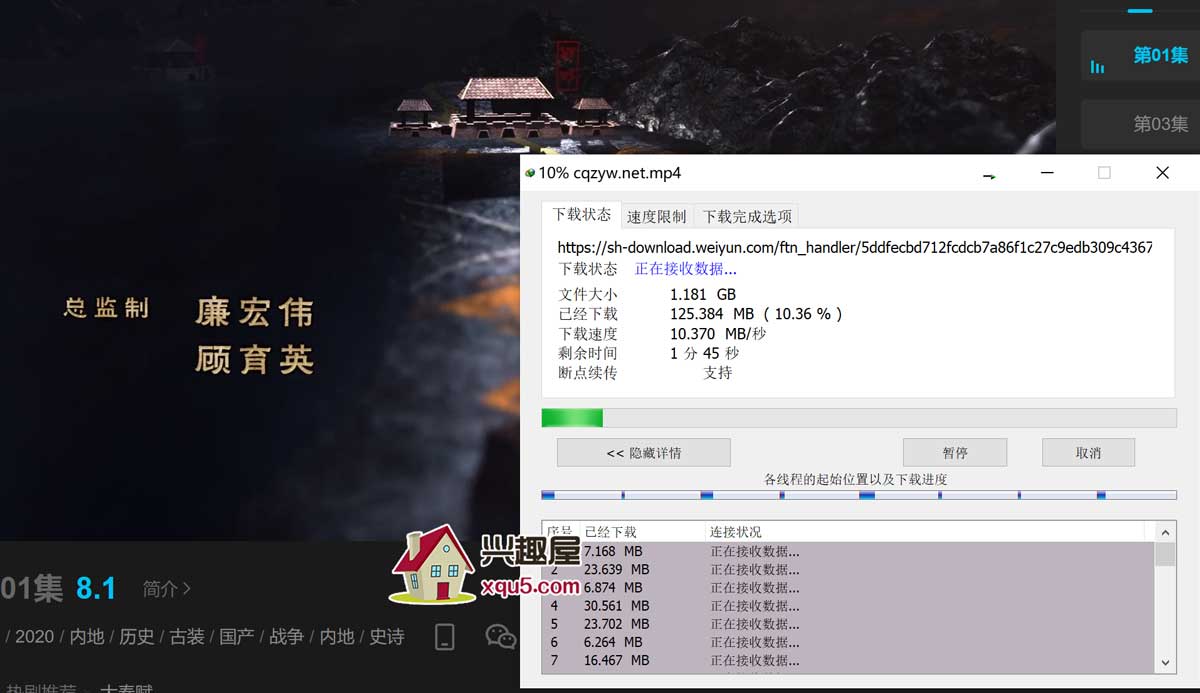Click the file size value 1.181 GB
Viewport: 1200px width, 693px height.
pyautogui.click(x=703, y=294)
